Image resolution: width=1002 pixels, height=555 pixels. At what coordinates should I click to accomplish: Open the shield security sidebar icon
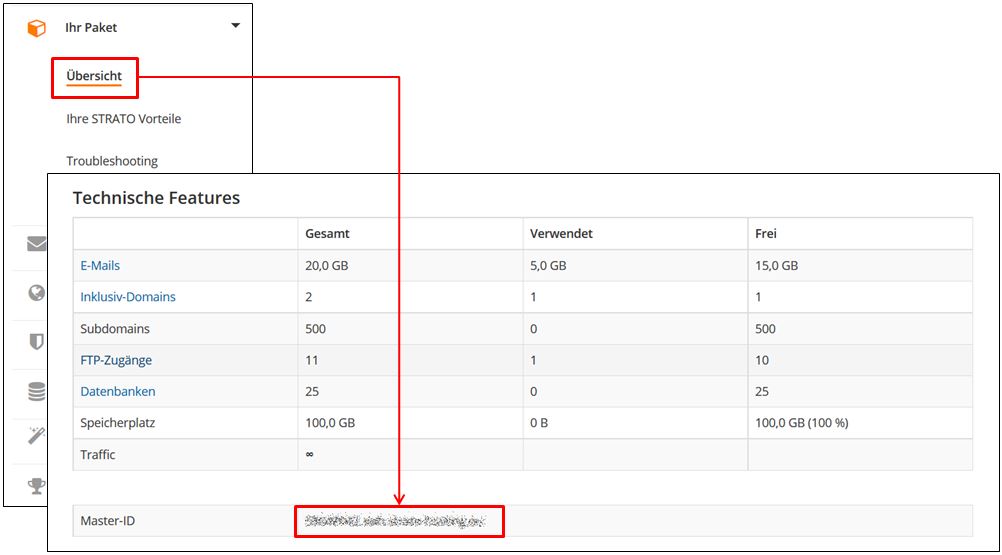tap(36, 342)
